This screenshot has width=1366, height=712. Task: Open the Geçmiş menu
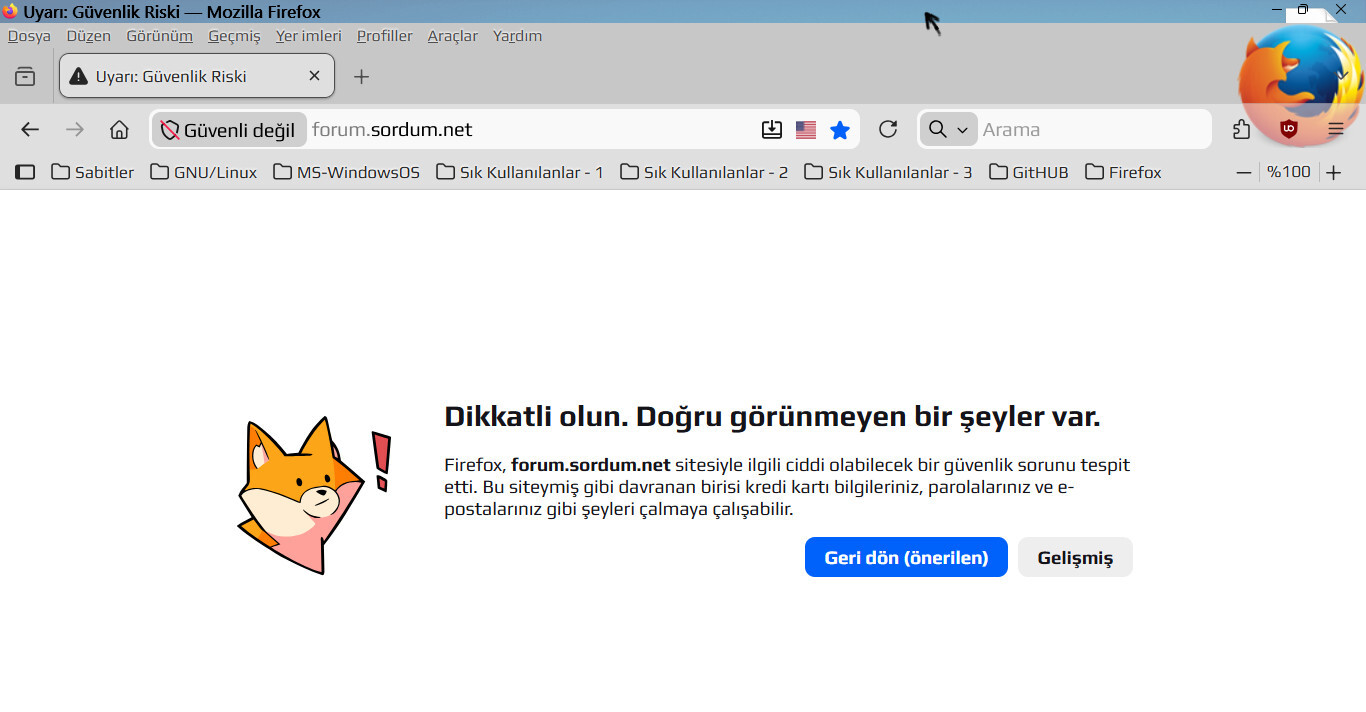pos(234,36)
